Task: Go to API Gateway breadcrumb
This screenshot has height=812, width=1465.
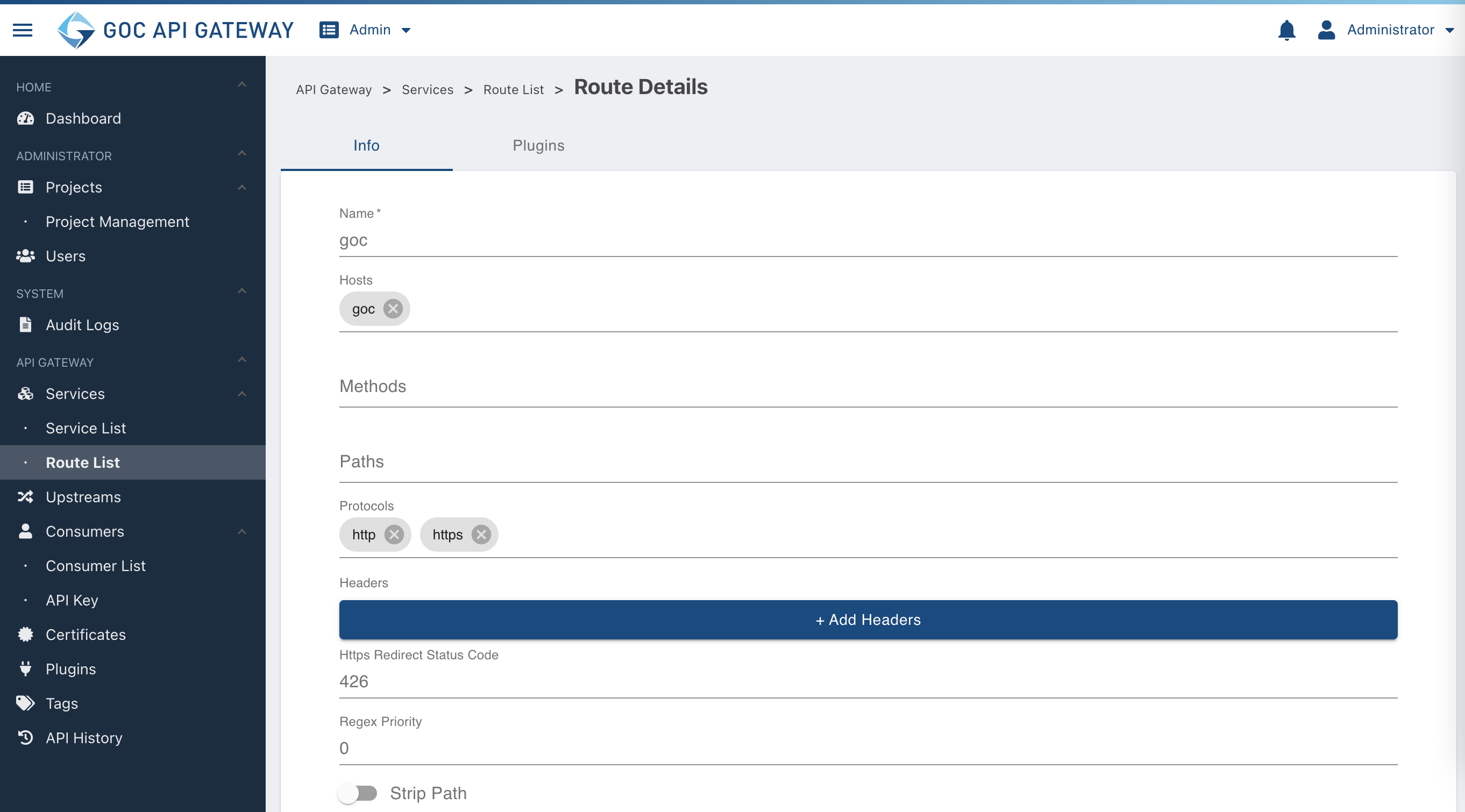Action: [334, 89]
